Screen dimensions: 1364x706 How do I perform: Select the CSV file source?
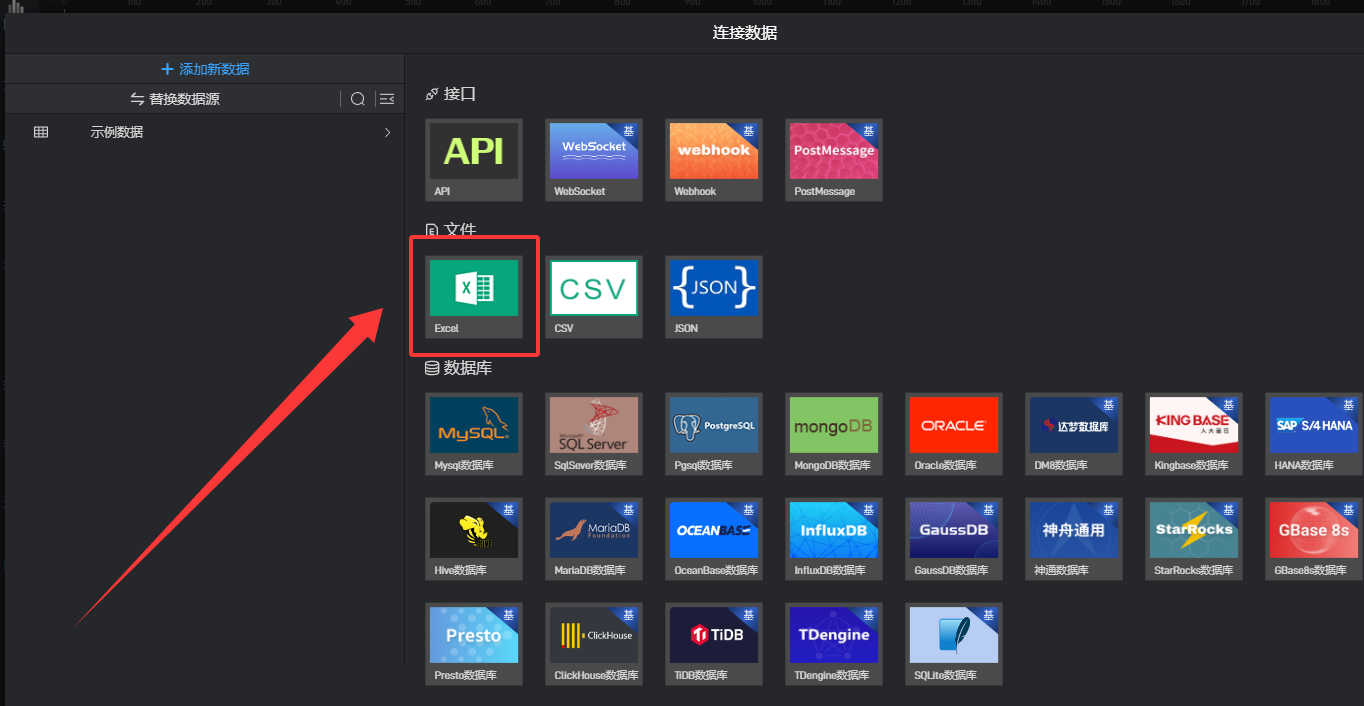click(594, 297)
